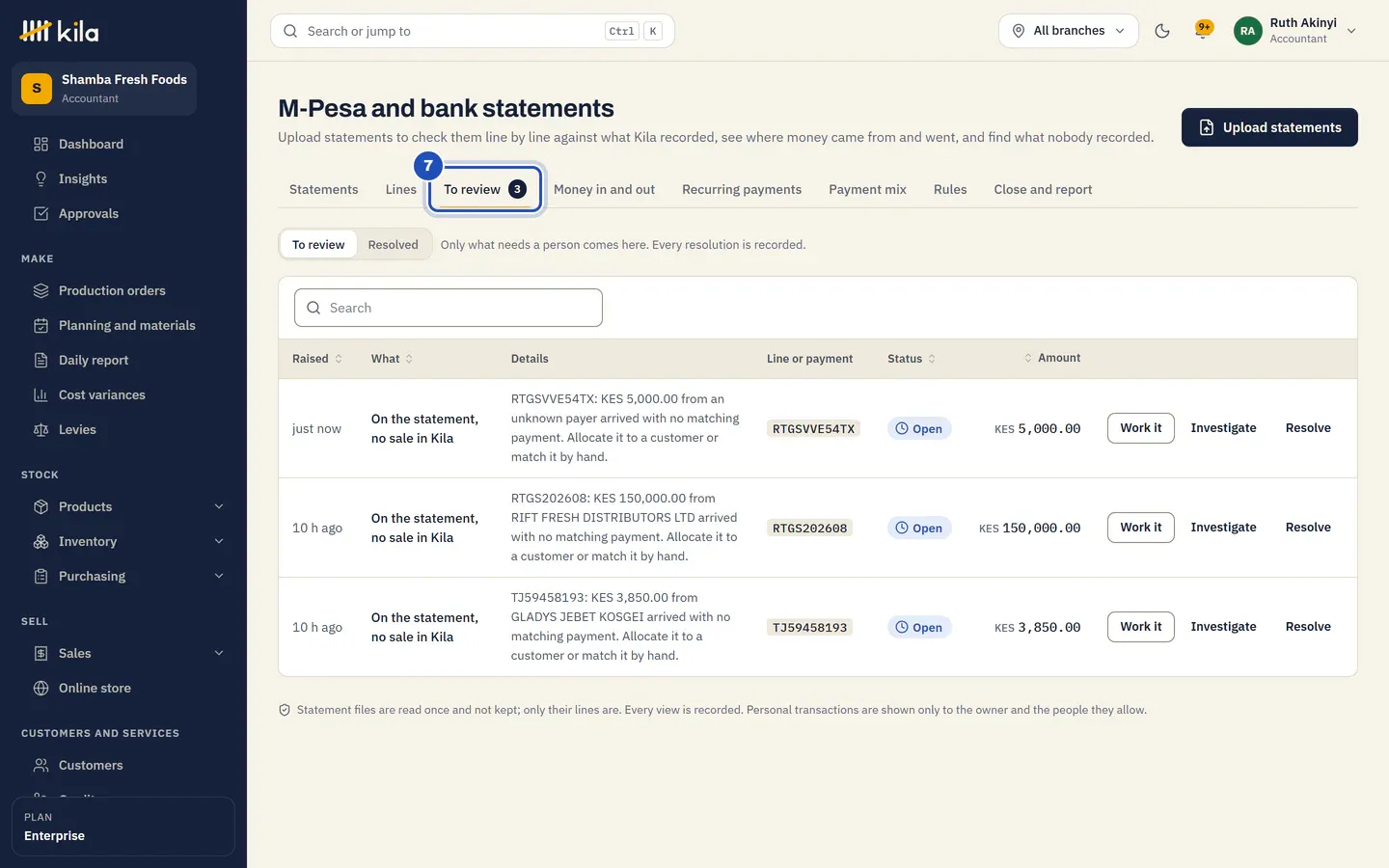Sort the table by Amount column
The width and height of the screenshot is (1389, 868).
[1051, 358]
